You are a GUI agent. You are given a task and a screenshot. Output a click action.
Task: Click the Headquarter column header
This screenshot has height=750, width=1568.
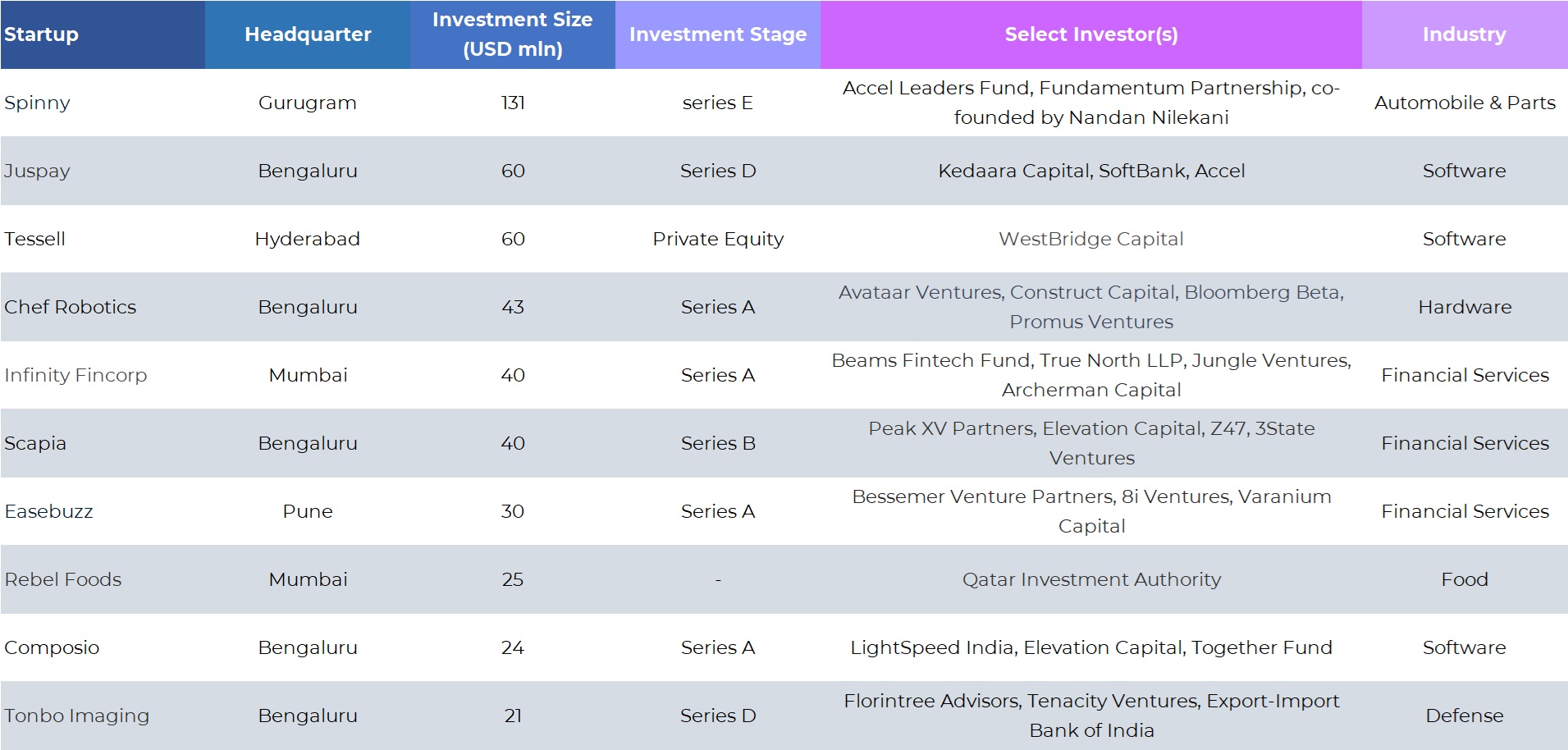308,34
